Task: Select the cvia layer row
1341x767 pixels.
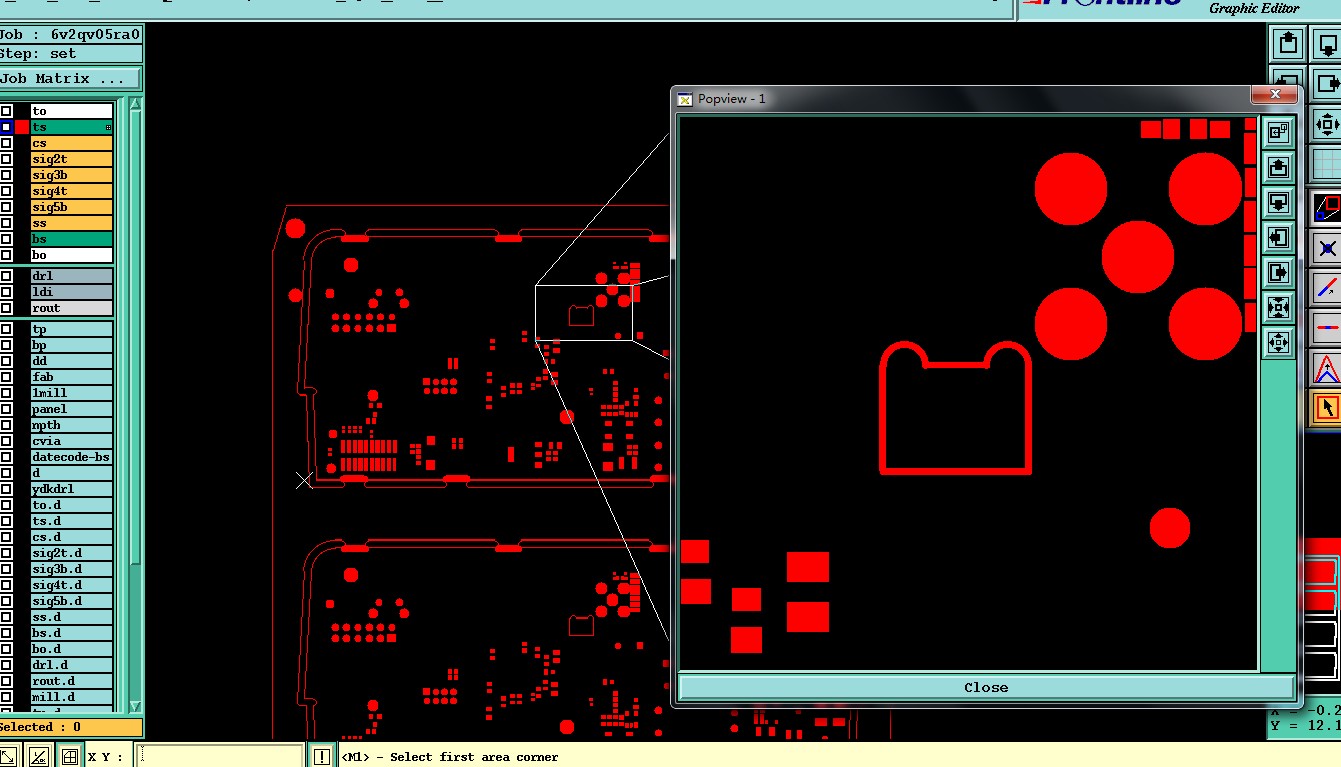Action: click(71, 441)
